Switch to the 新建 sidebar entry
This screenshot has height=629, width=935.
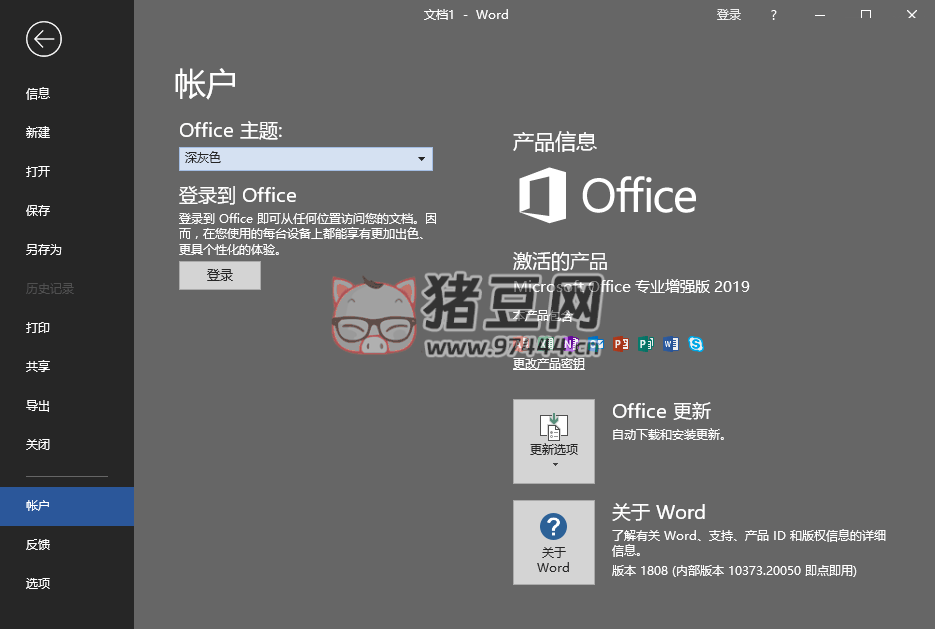tap(37, 132)
